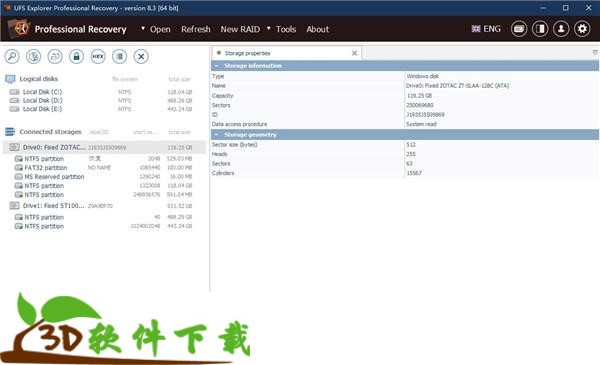Click the 'Windows disk' Type value
The width and height of the screenshot is (600, 365).
[x=422, y=76]
